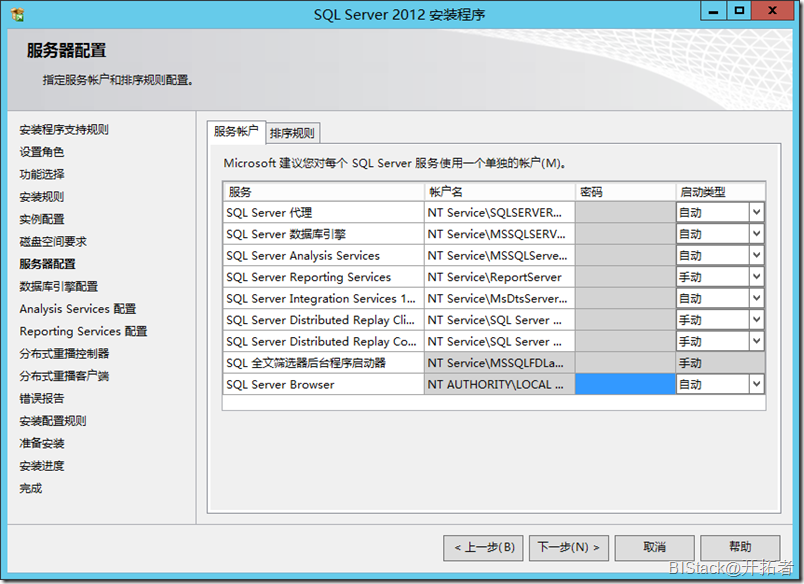
Task: Select SQL 全文筛选器后台程序启动器 row
Action: click(x=323, y=363)
